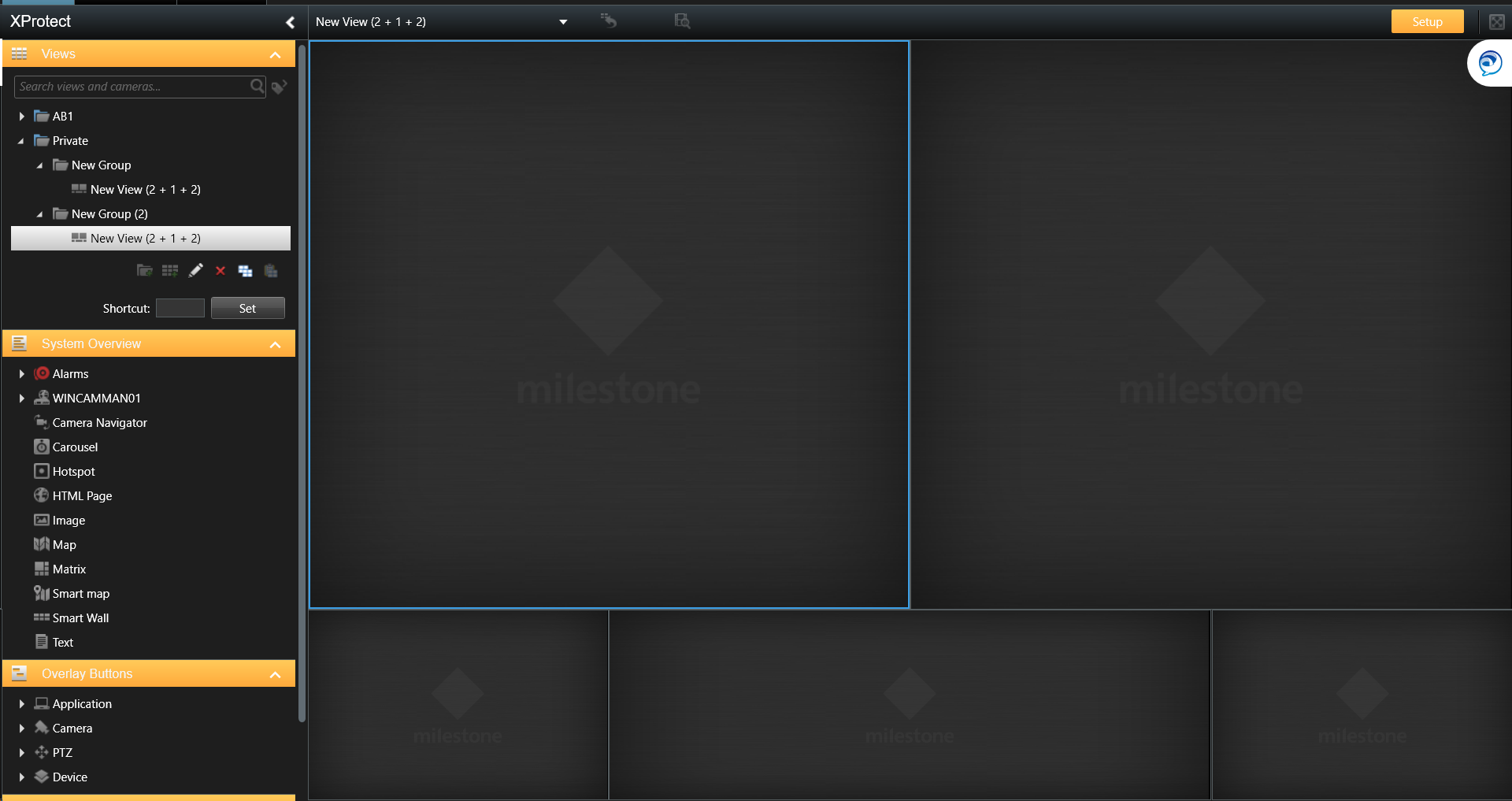1512x801 pixels.
Task: Click the red delete X icon
Action: (220, 271)
